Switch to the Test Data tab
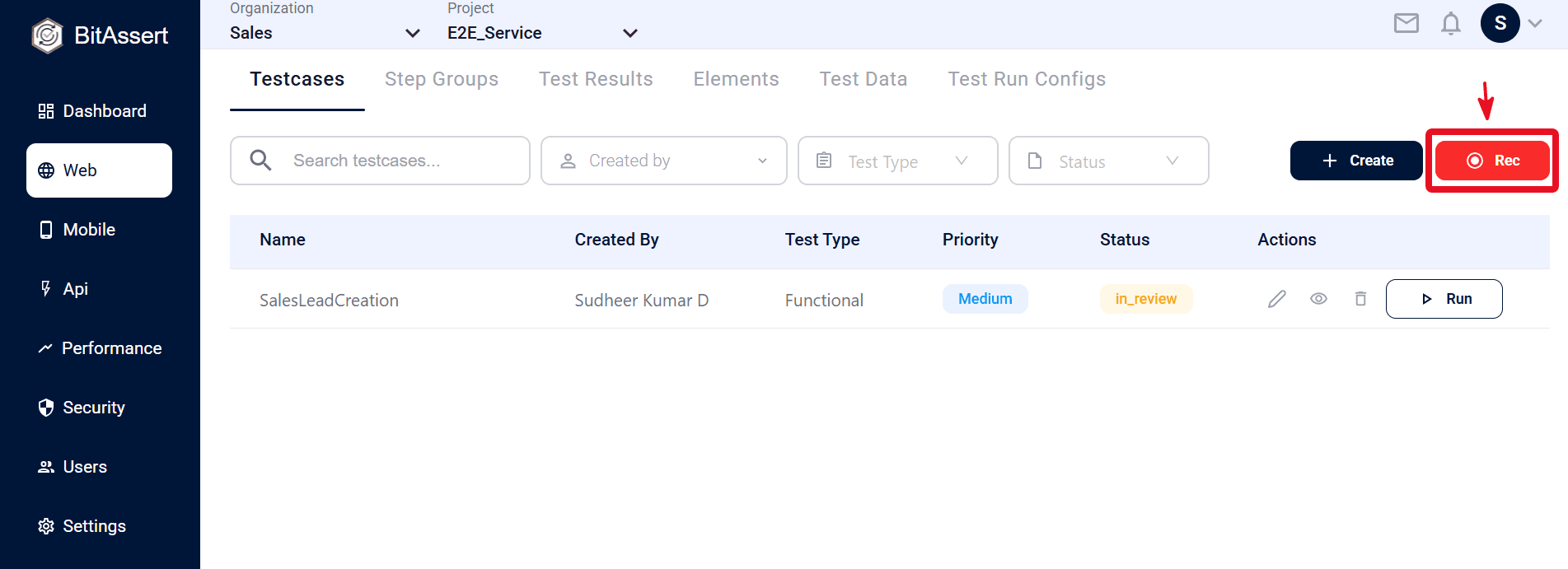 coord(863,79)
